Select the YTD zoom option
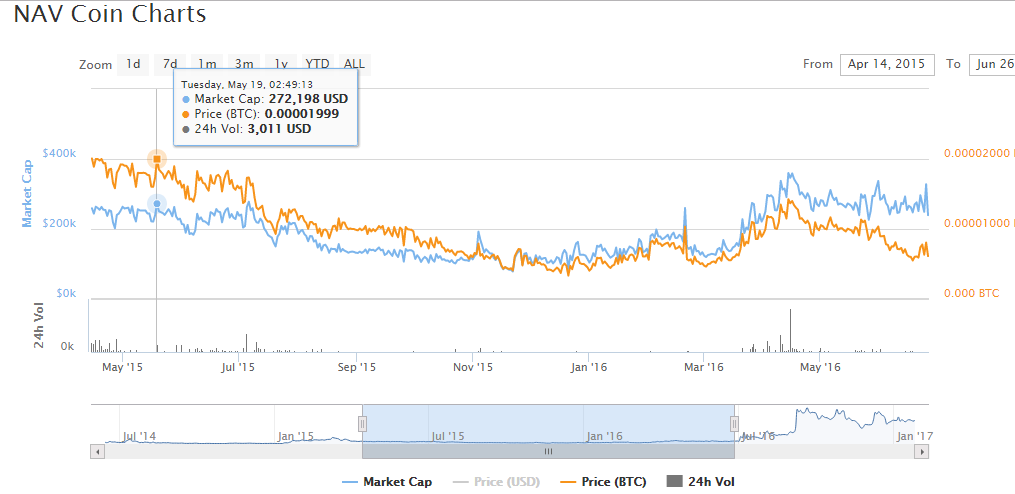Viewport: 1015px width, 494px height. [x=317, y=64]
